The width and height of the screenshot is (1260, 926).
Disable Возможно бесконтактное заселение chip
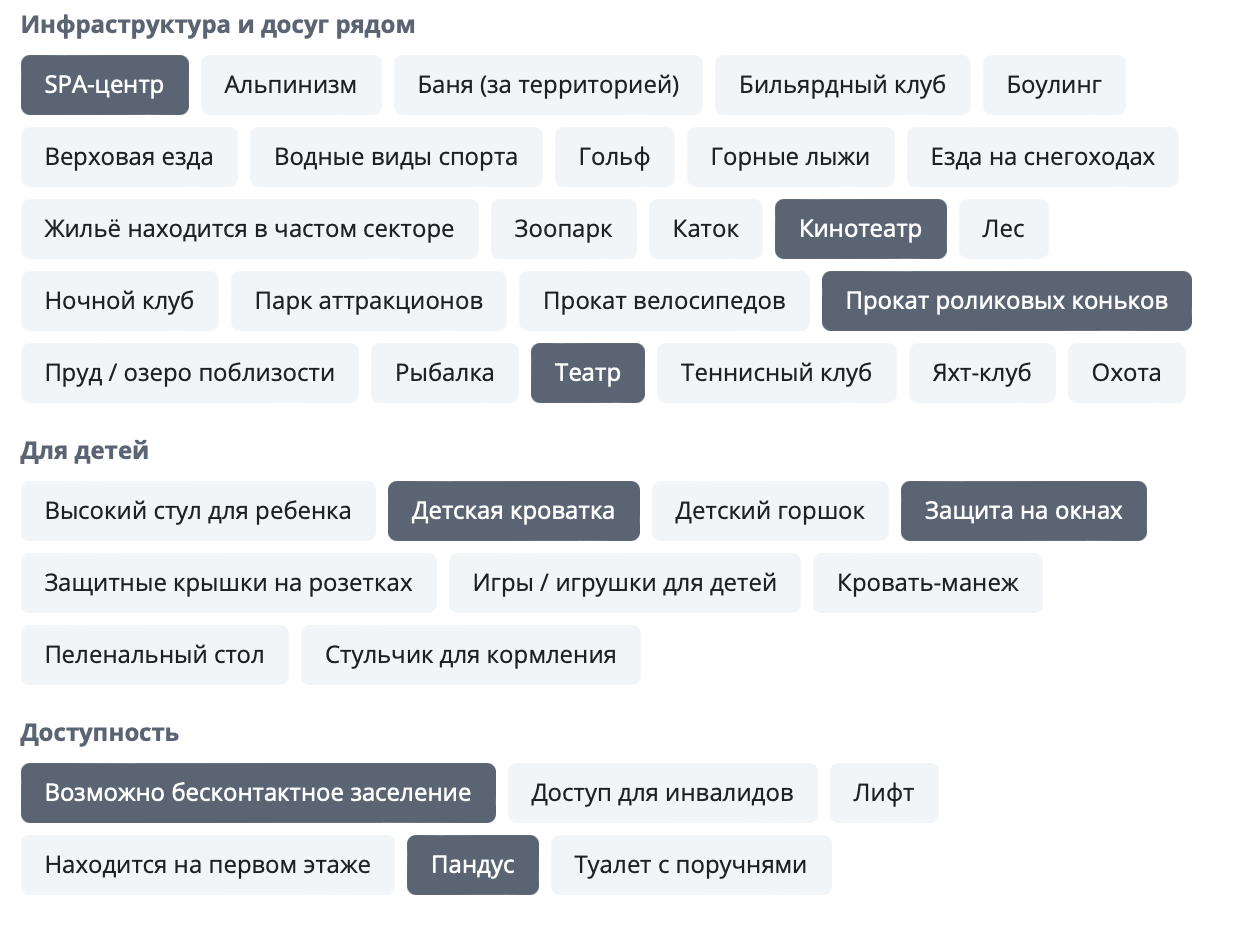coord(258,793)
